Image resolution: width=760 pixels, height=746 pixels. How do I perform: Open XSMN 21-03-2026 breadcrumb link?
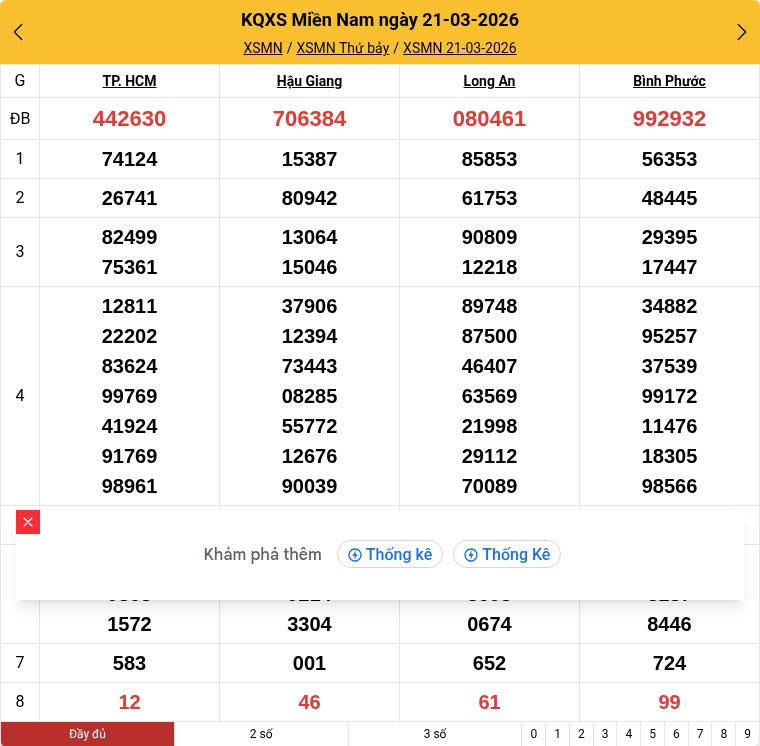click(459, 48)
